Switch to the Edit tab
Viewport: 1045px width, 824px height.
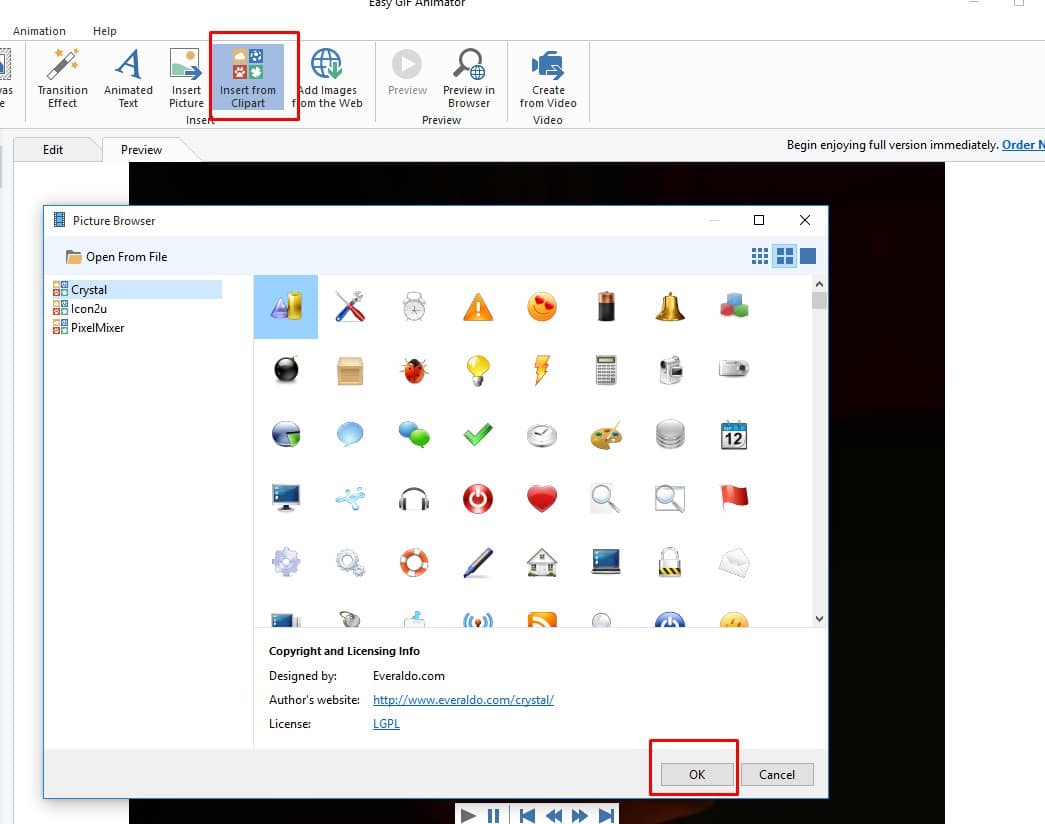[x=53, y=150]
